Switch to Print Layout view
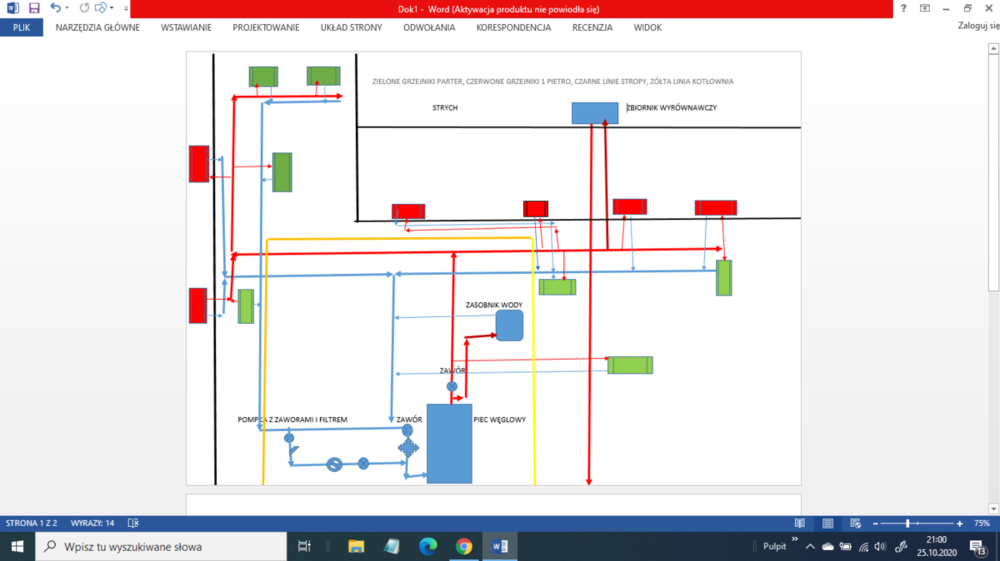 [x=827, y=523]
